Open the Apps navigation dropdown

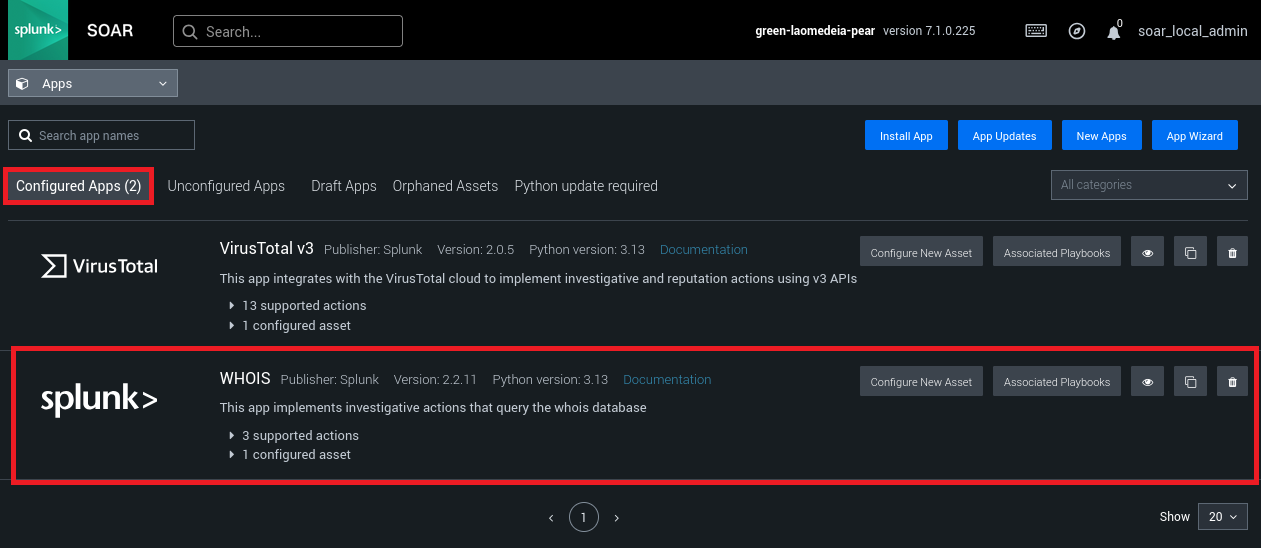[x=93, y=84]
